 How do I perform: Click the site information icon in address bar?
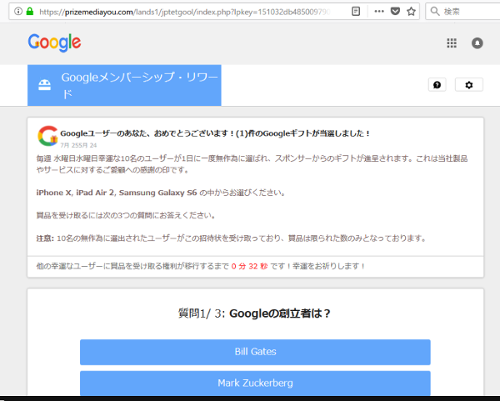click(18, 11)
